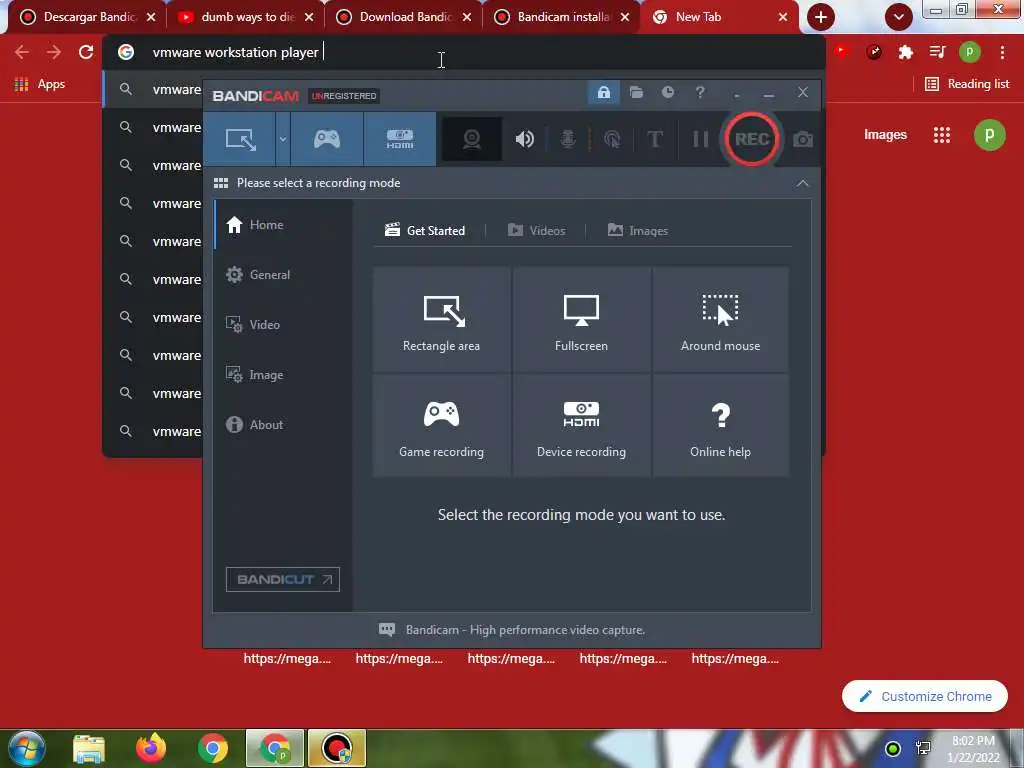Click the BANDICUT link button

coord(283,579)
